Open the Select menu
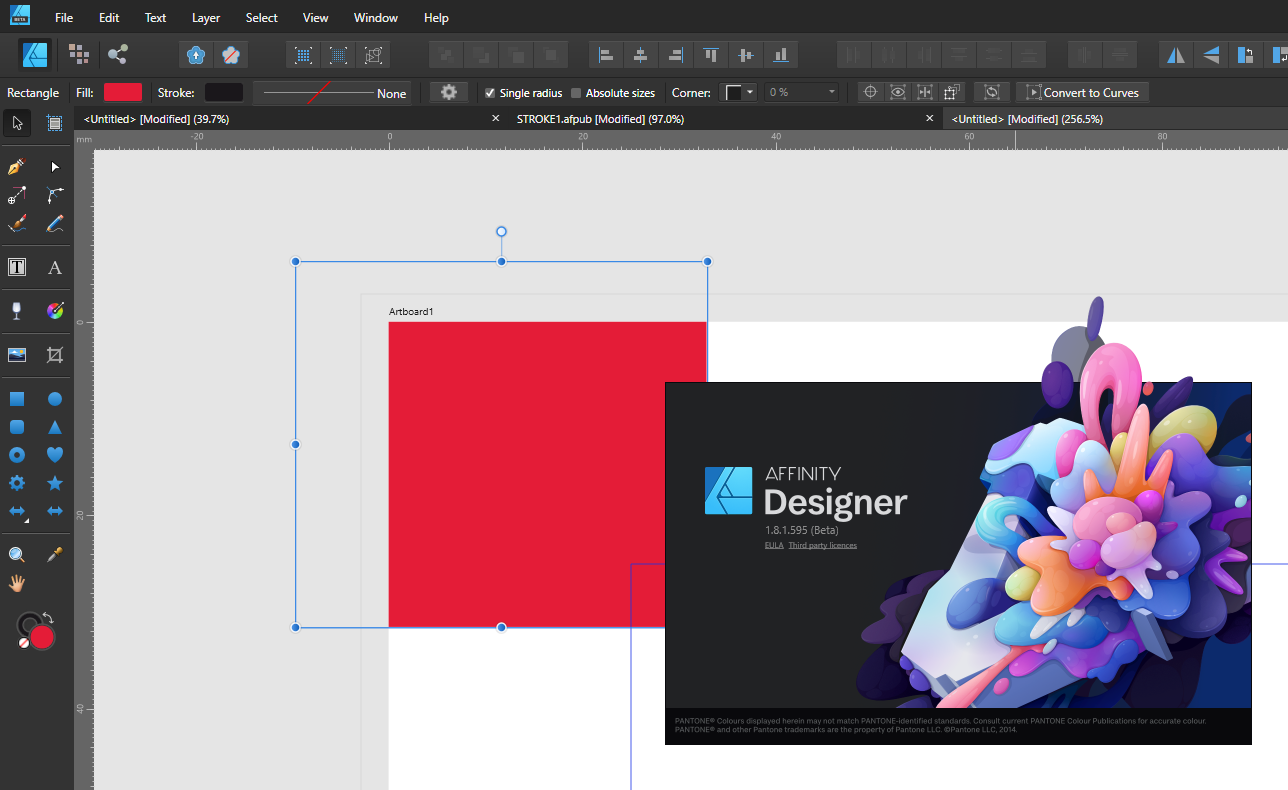The height and width of the screenshot is (790, 1288). pyautogui.click(x=262, y=18)
